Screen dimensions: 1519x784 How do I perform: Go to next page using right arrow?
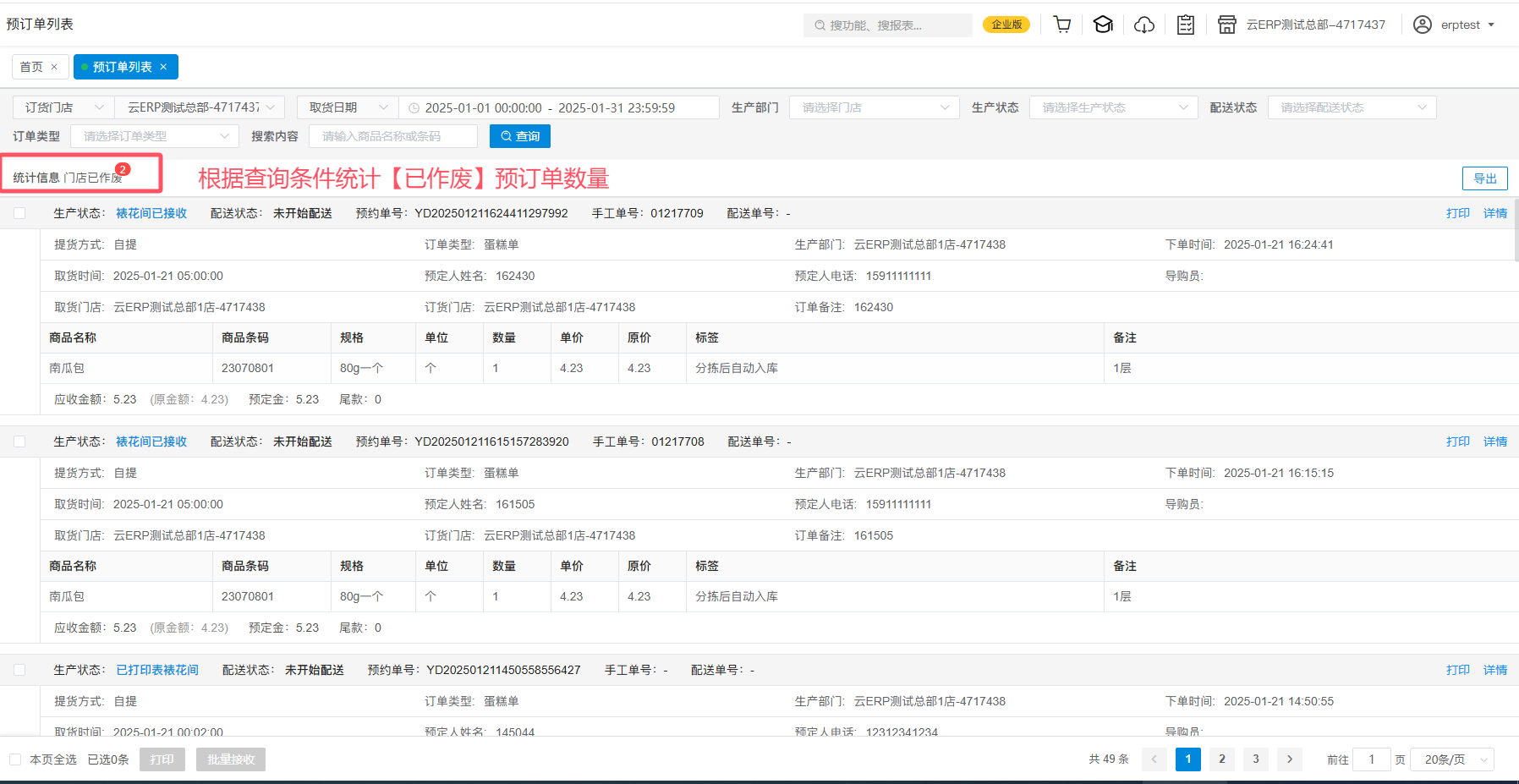1290,759
